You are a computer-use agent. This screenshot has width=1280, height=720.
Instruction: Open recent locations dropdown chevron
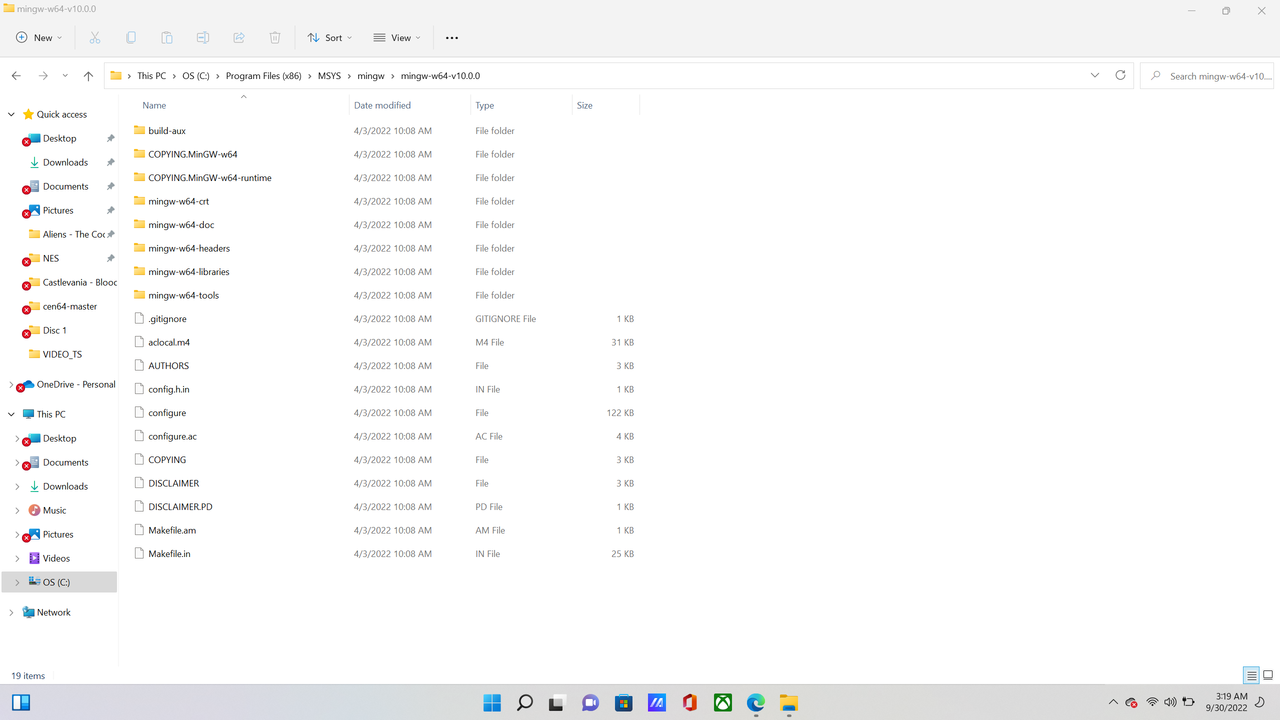pos(65,76)
